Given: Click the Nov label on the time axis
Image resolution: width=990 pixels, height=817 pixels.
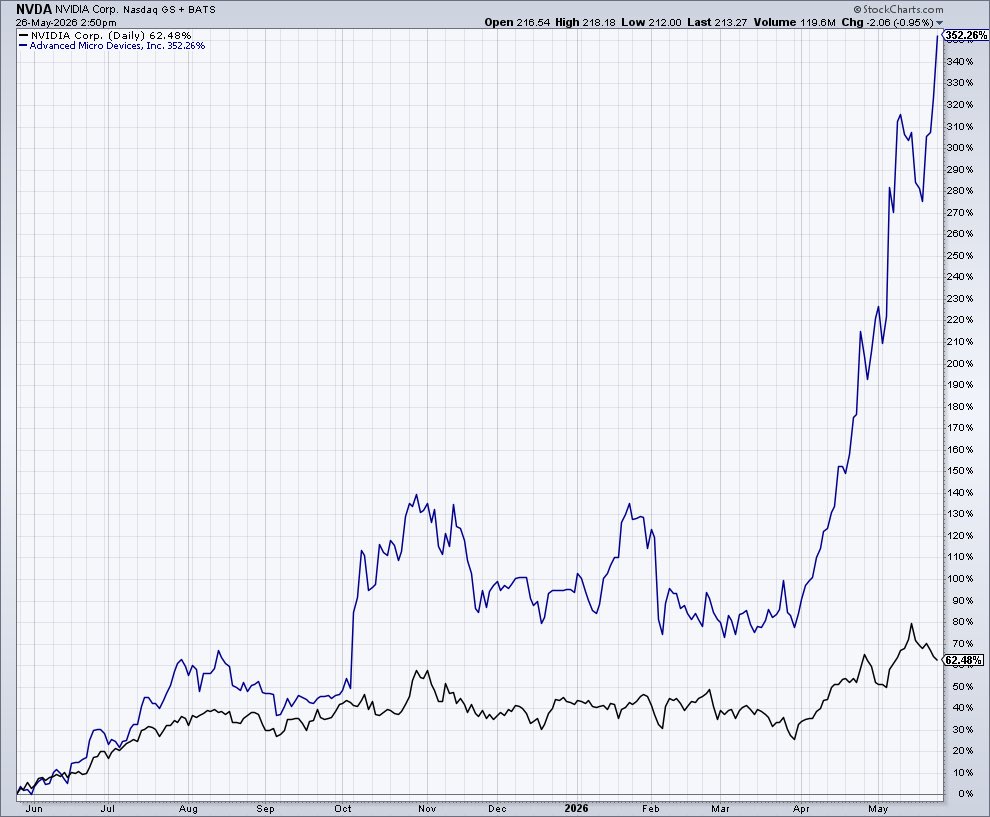Looking at the screenshot, I should click(x=427, y=808).
